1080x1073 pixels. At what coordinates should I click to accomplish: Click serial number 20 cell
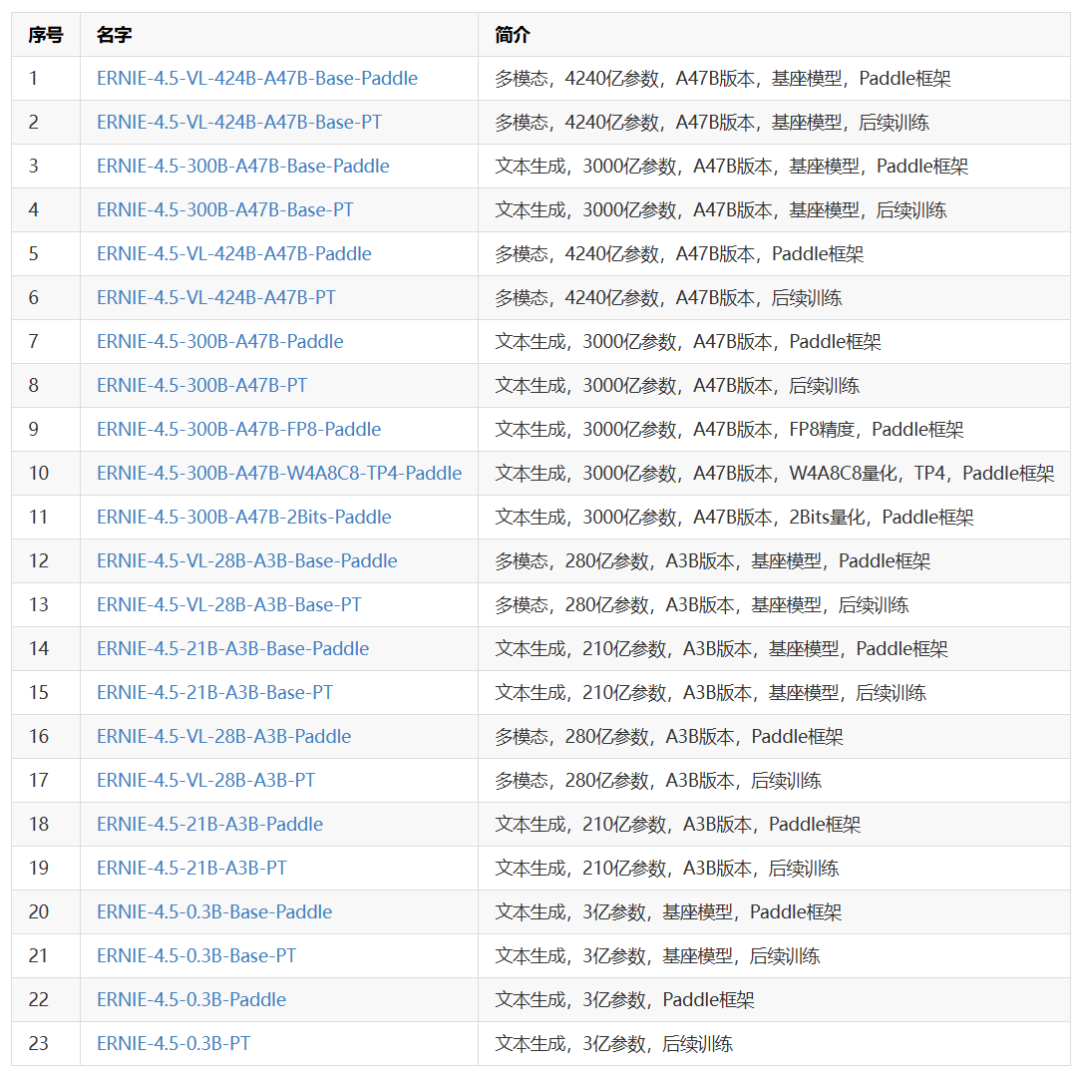pos(45,912)
